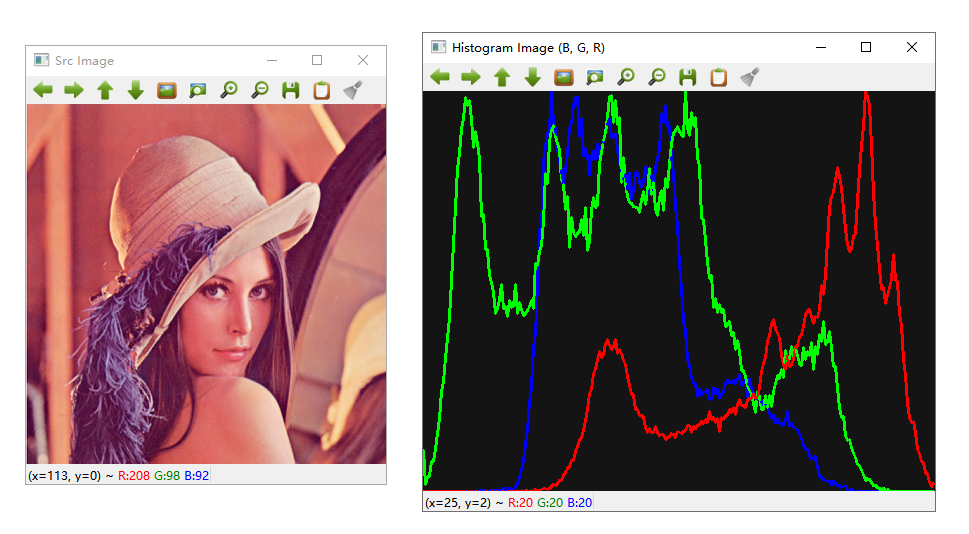
Task: Reset zoom to original size in Histogram window
Action: point(564,77)
